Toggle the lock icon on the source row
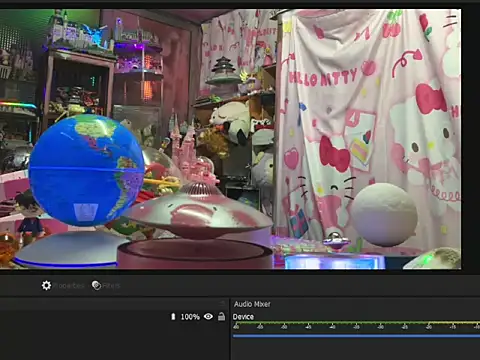Image resolution: width=480 pixels, height=360 pixels. coord(221,316)
